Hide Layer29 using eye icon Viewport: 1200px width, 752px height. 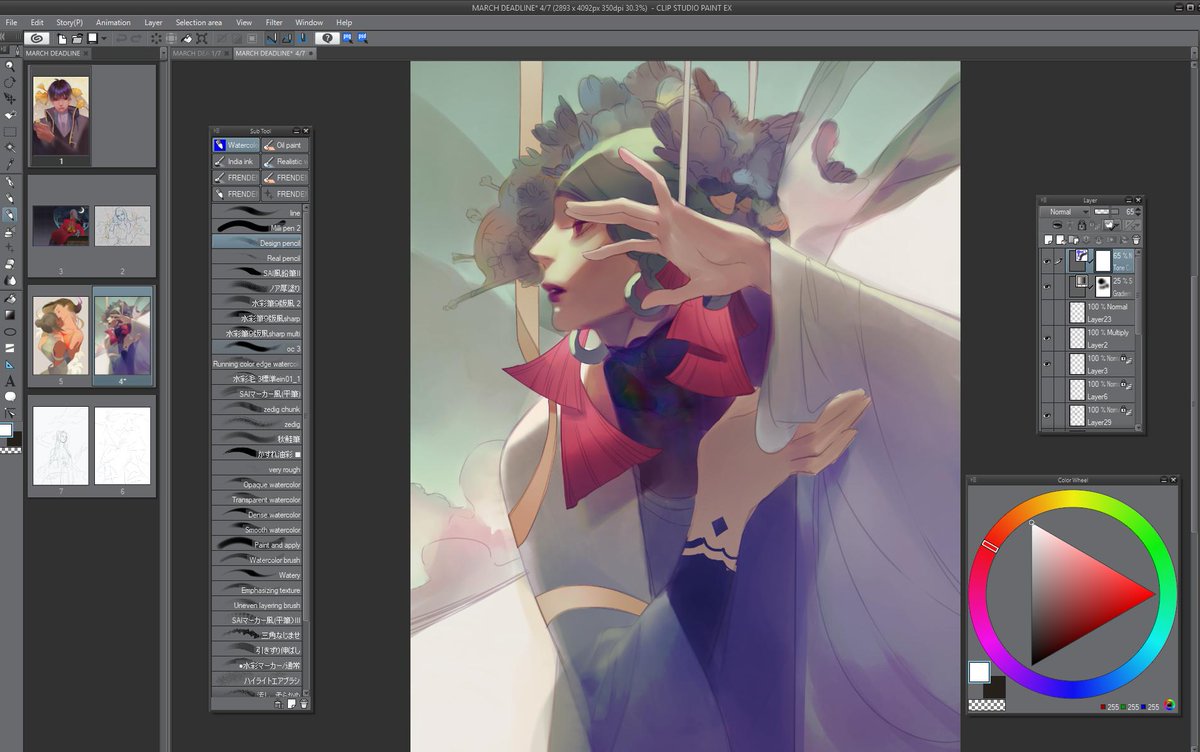pyautogui.click(x=1047, y=416)
